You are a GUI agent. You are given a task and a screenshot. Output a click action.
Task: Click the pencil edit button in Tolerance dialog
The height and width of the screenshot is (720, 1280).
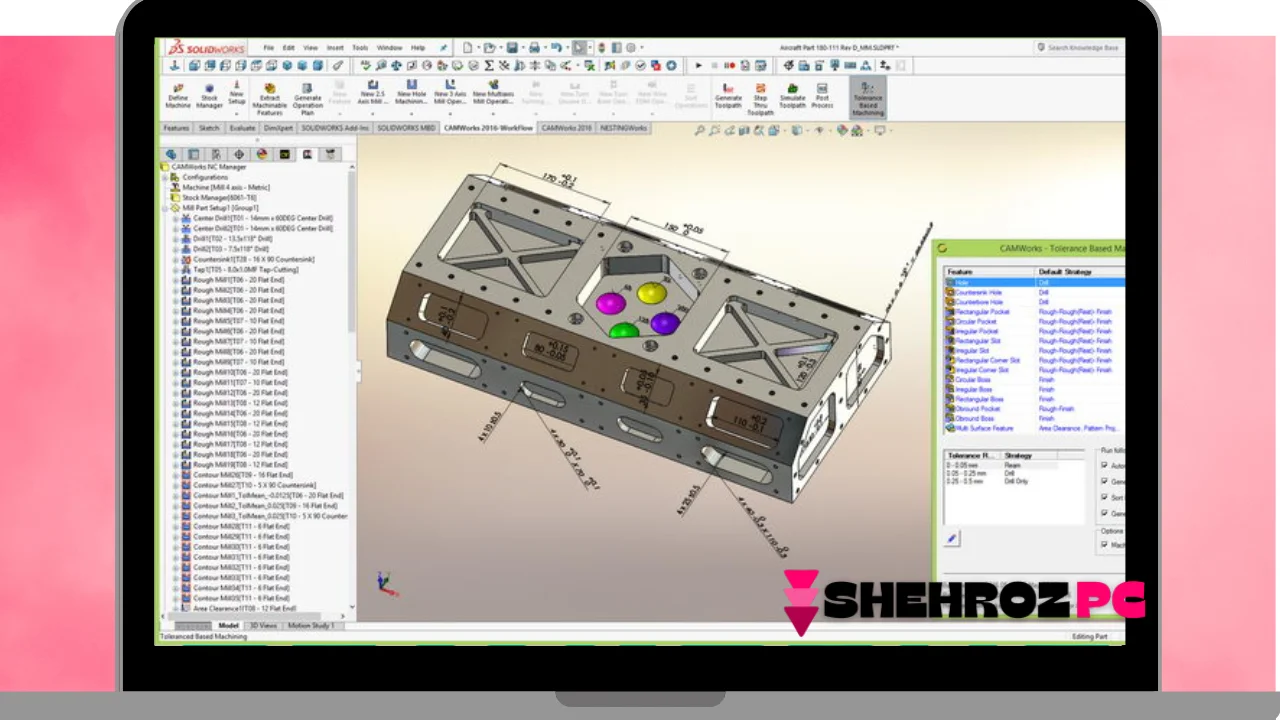pos(952,538)
